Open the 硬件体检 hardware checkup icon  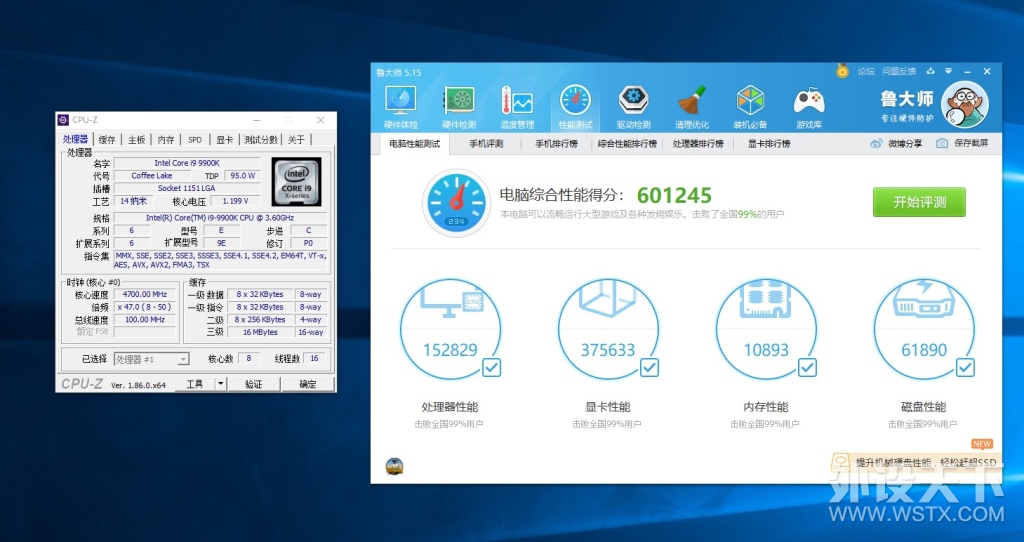[x=400, y=108]
